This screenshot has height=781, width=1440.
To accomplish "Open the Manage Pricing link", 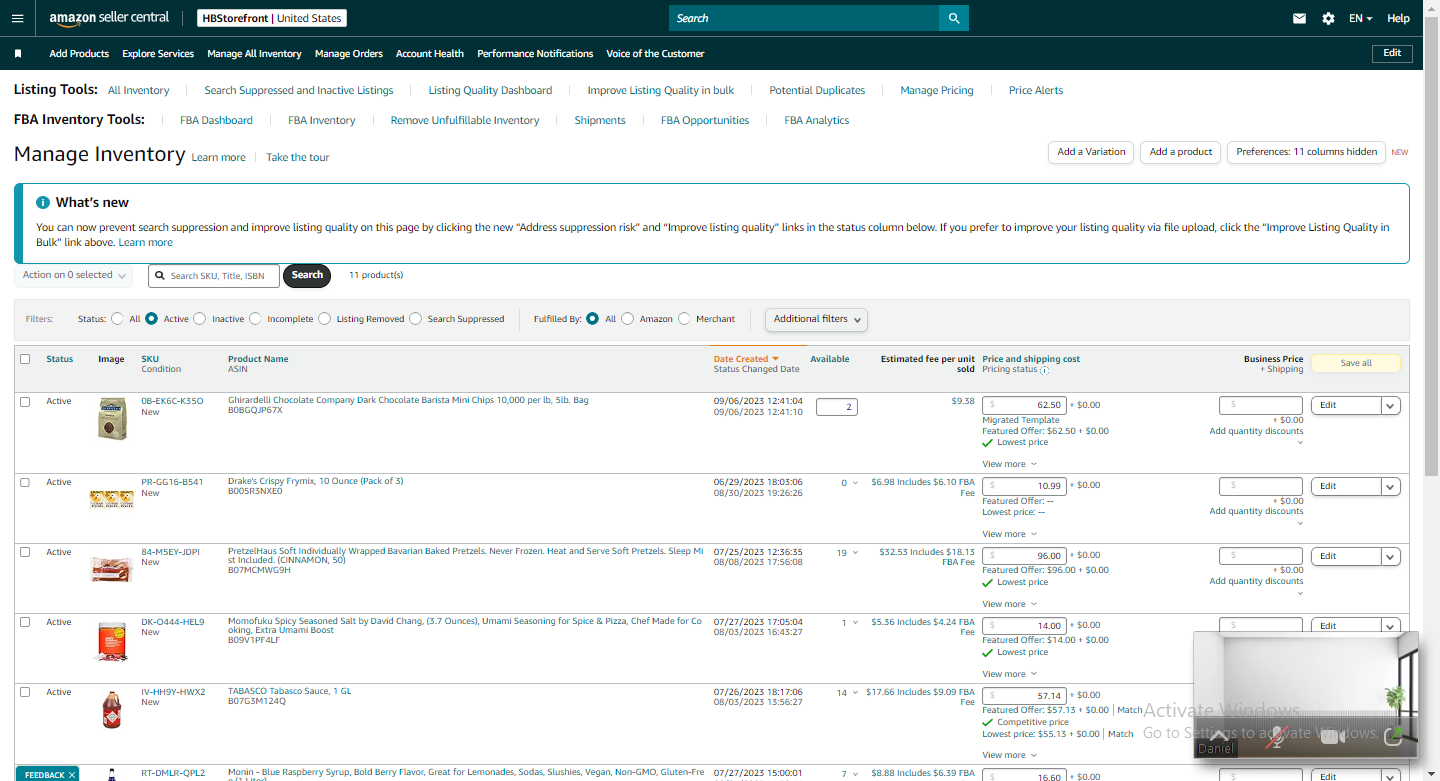I will pyautogui.click(x=937, y=90).
